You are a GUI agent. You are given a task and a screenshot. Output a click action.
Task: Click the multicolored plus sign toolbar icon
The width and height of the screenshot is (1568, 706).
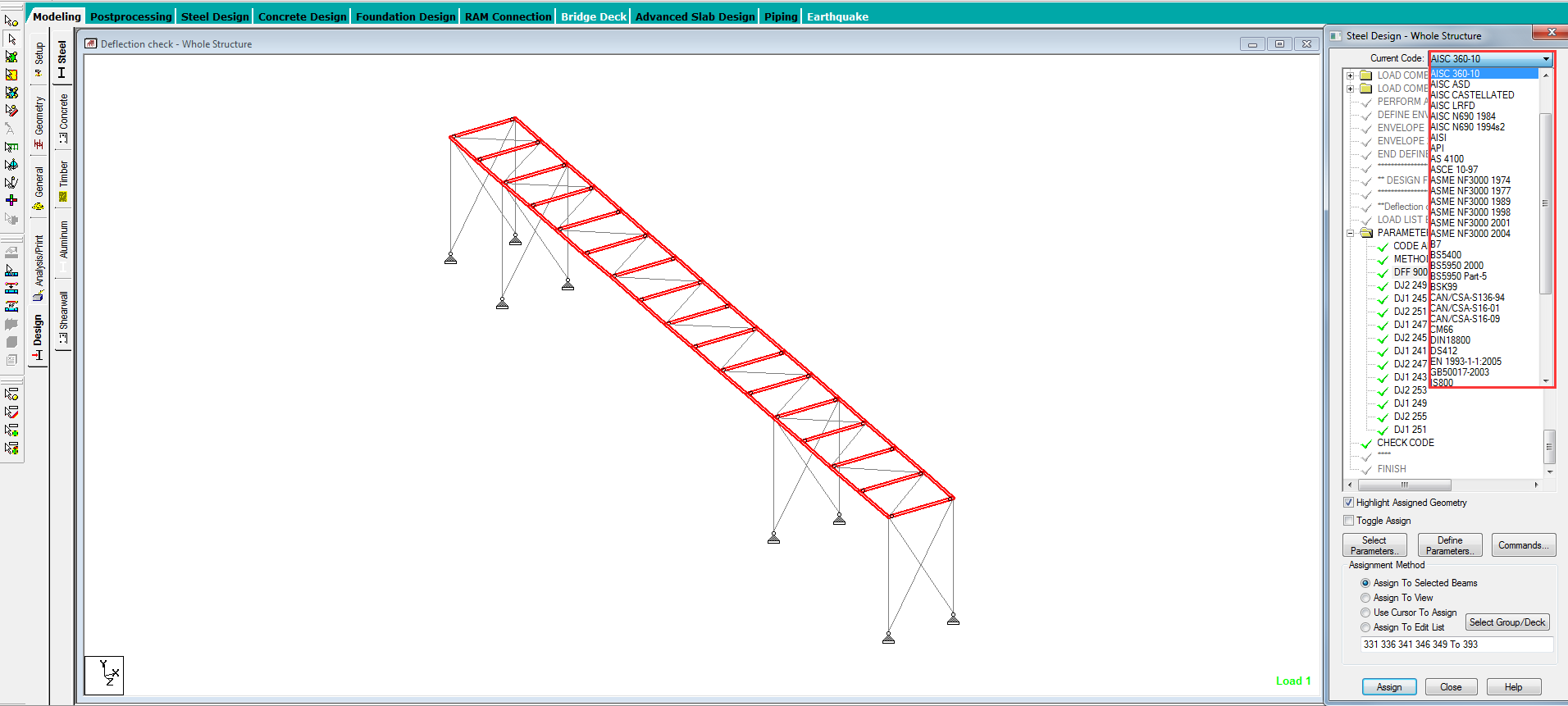coord(11,201)
